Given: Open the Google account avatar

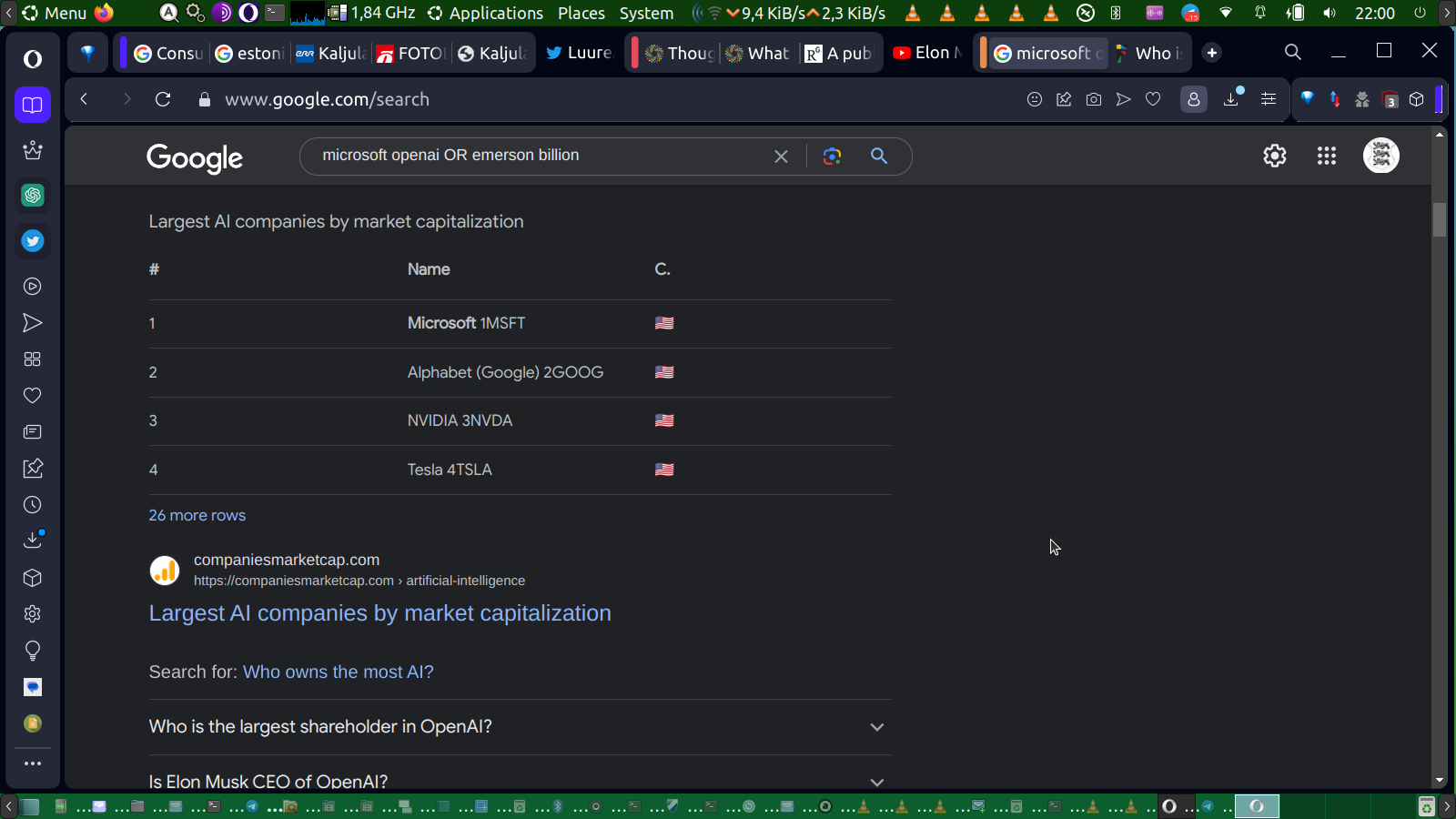Looking at the screenshot, I should pyautogui.click(x=1380, y=156).
